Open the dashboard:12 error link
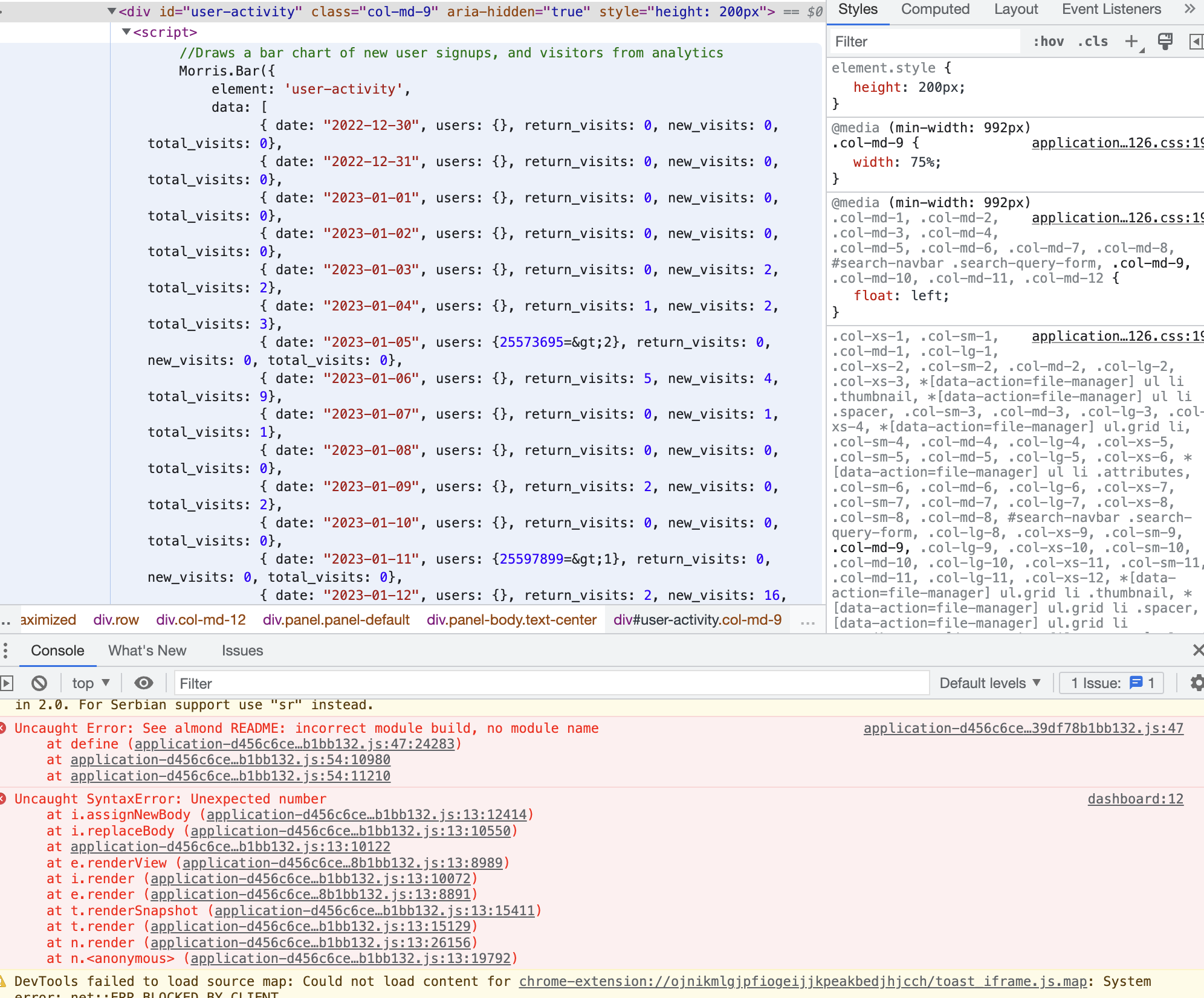Image resolution: width=1204 pixels, height=998 pixels. pyautogui.click(x=1135, y=799)
